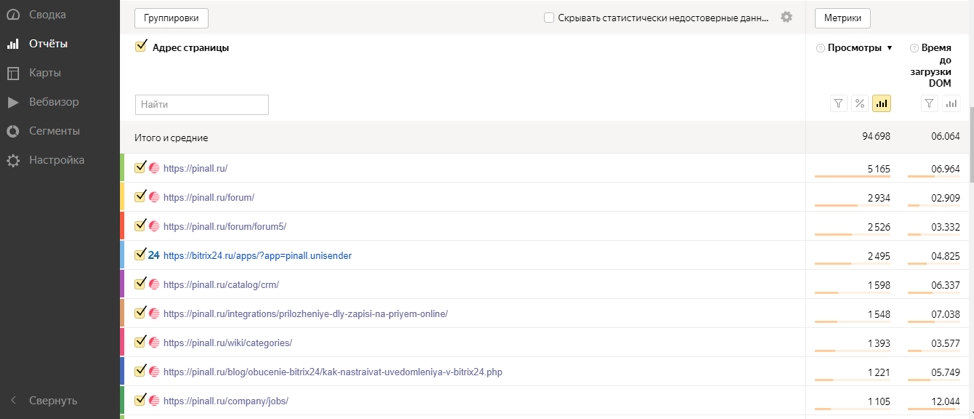
Task: Switch Просмотры to percentage view
Action: [859, 104]
